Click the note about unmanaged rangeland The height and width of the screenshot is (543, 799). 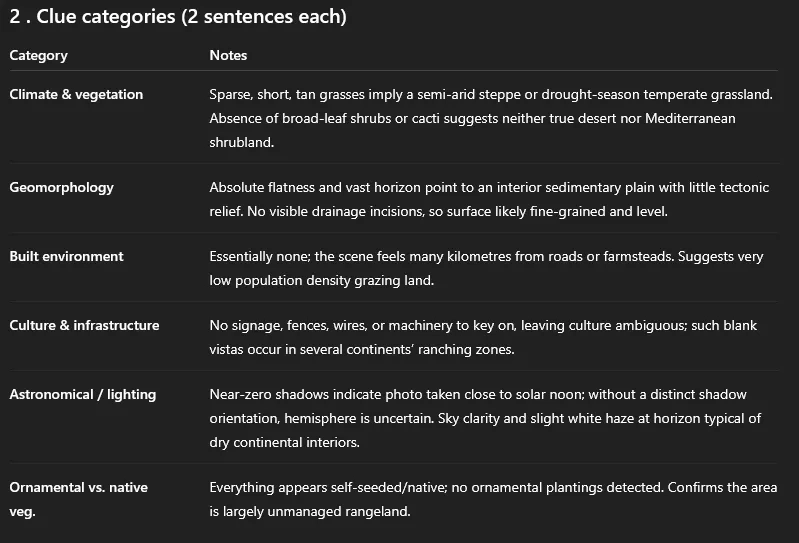point(493,499)
